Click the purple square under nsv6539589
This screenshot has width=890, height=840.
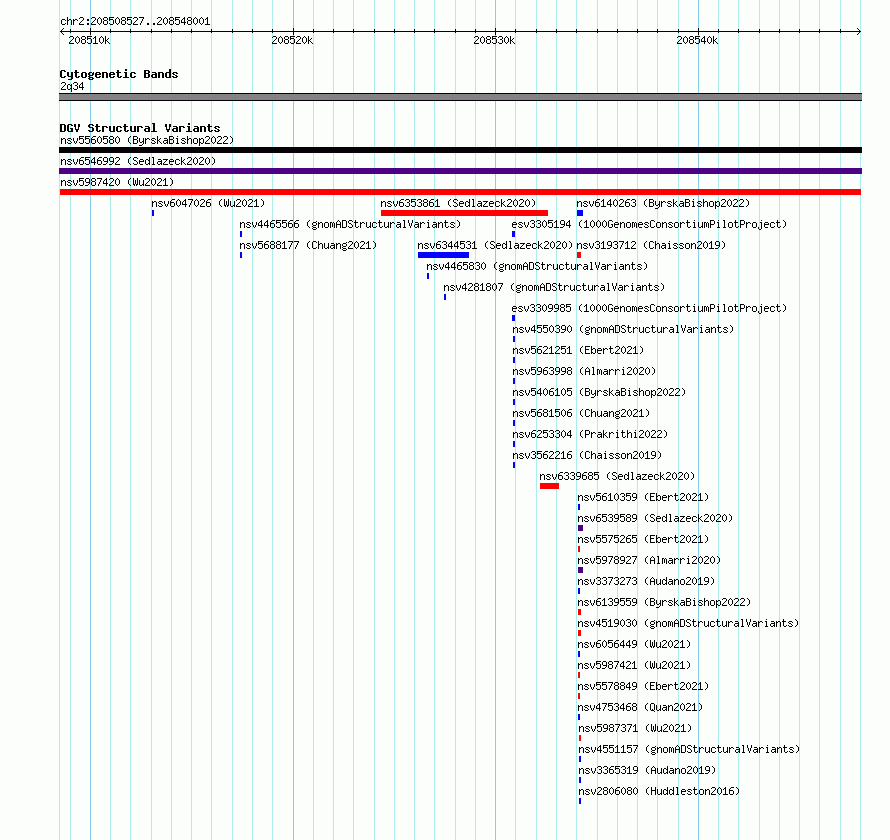[x=581, y=528]
